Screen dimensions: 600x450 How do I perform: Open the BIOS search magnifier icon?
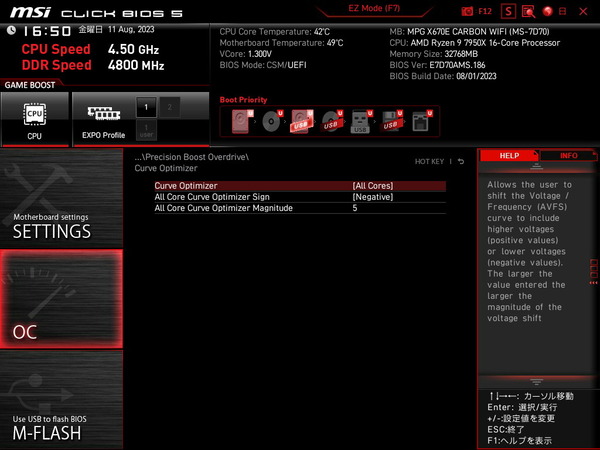coord(528,11)
